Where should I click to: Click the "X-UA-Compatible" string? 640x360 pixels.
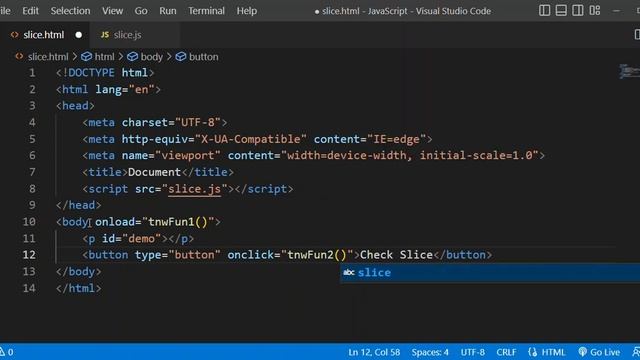click(x=251, y=139)
